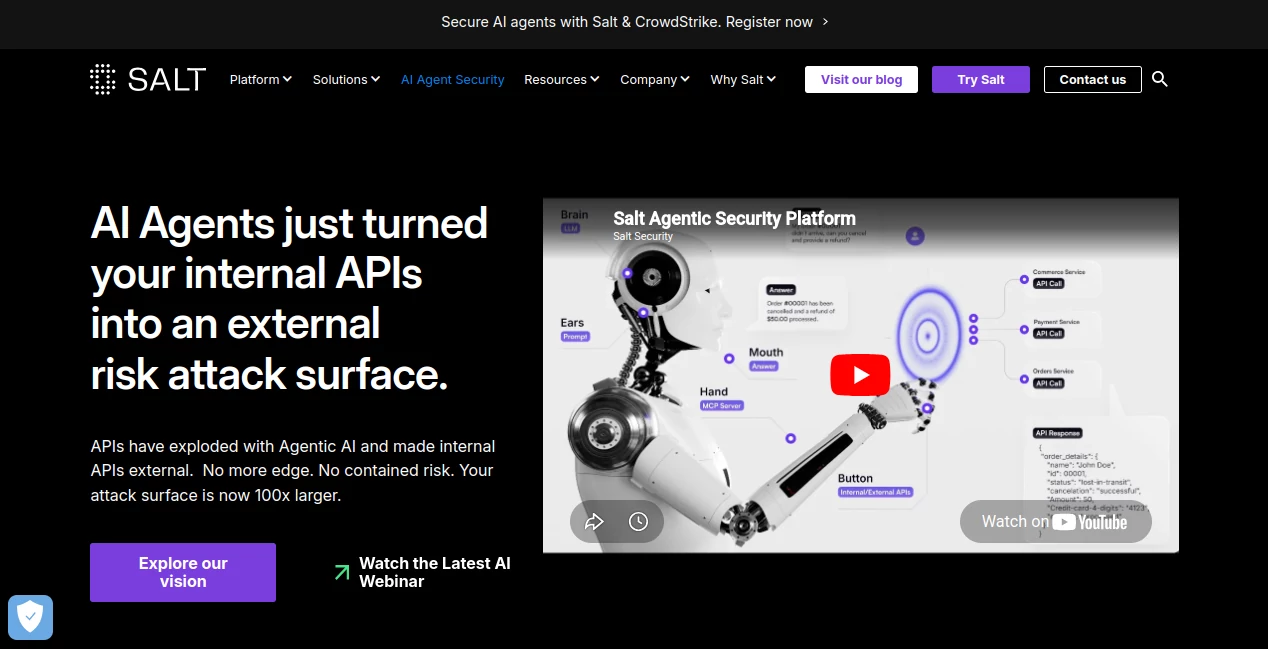The image size is (1268, 649).
Task: Open the Salt Agentic Security Platform video title
Action: (734, 218)
